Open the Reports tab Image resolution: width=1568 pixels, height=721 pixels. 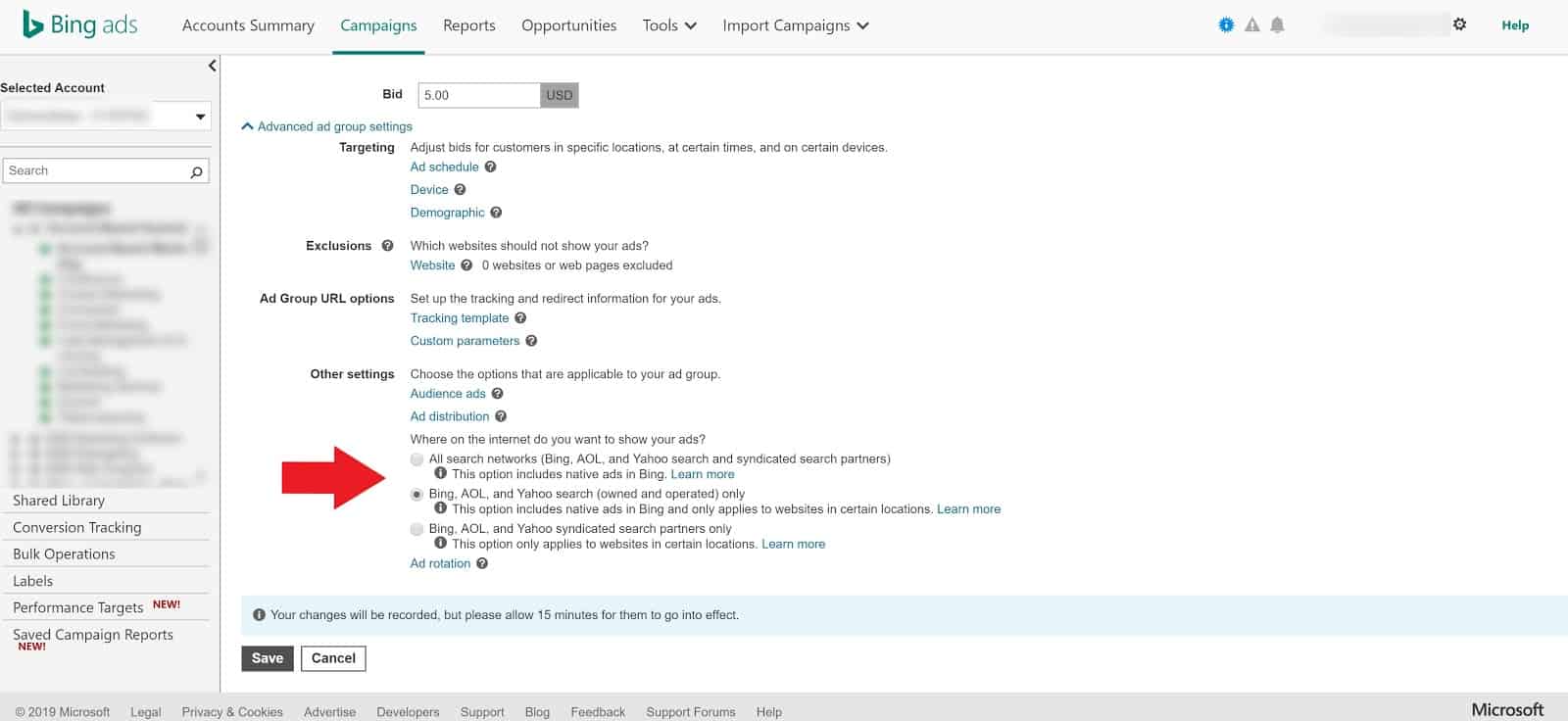[x=469, y=25]
